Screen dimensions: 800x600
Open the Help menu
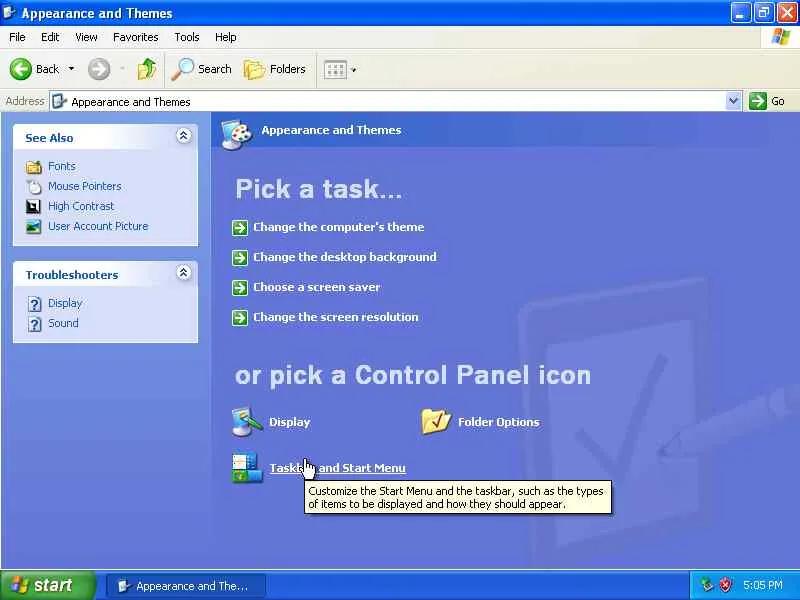[x=226, y=37]
